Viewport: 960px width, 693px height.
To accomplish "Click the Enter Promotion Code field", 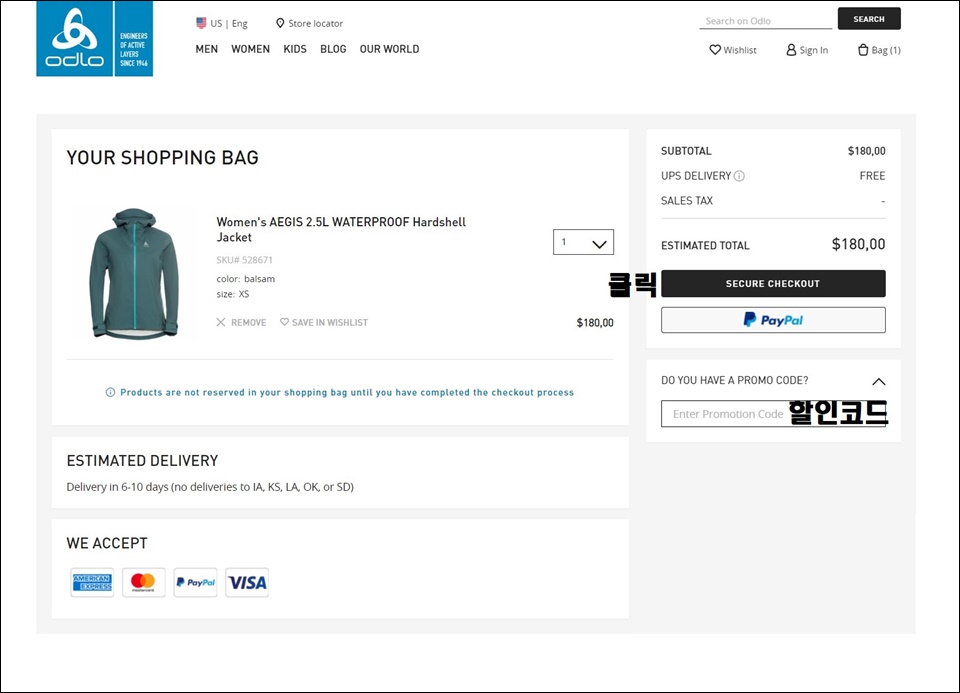I will pyautogui.click(x=773, y=414).
